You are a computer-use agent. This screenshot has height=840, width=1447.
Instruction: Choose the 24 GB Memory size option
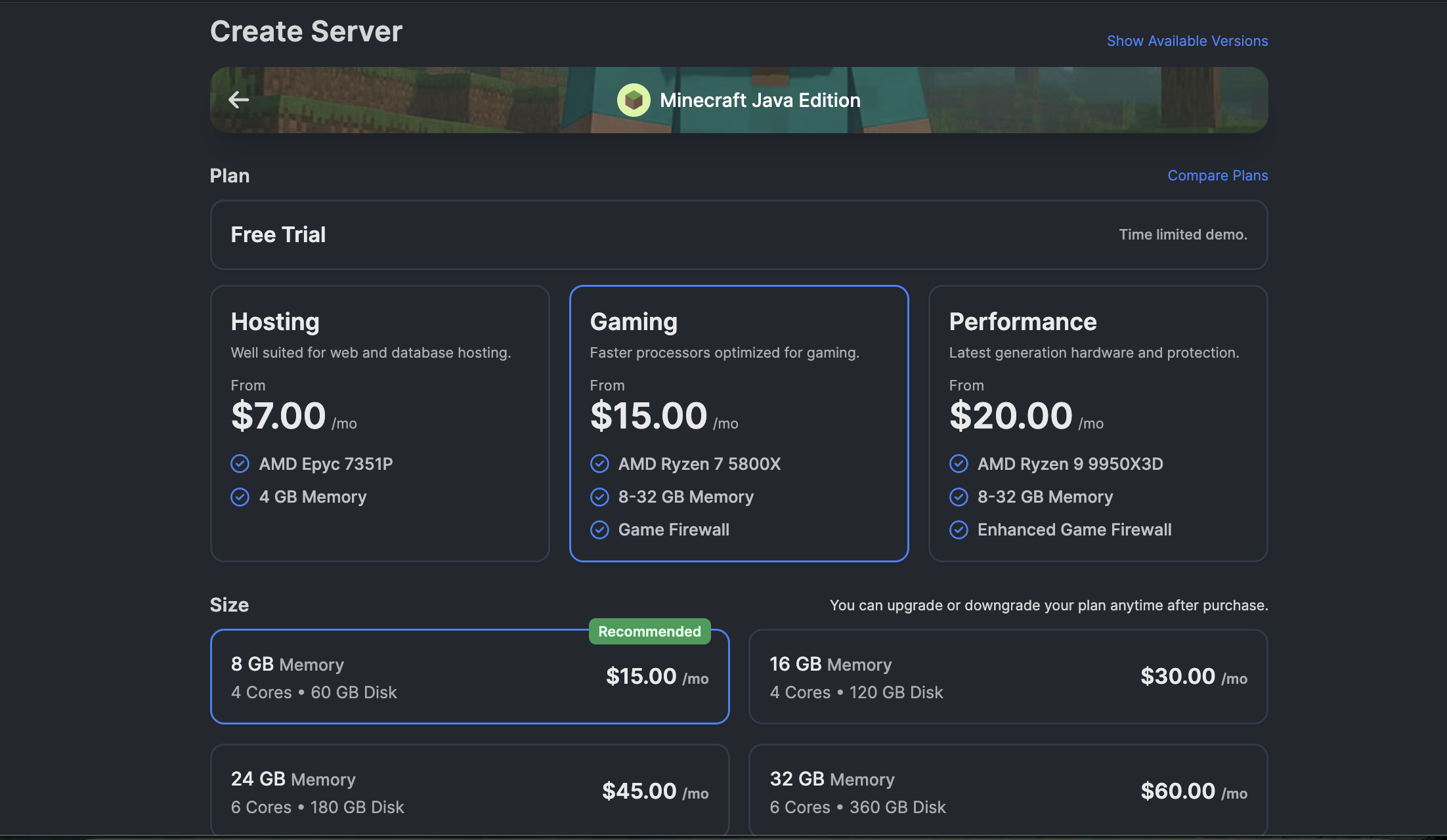click(469, 791)
